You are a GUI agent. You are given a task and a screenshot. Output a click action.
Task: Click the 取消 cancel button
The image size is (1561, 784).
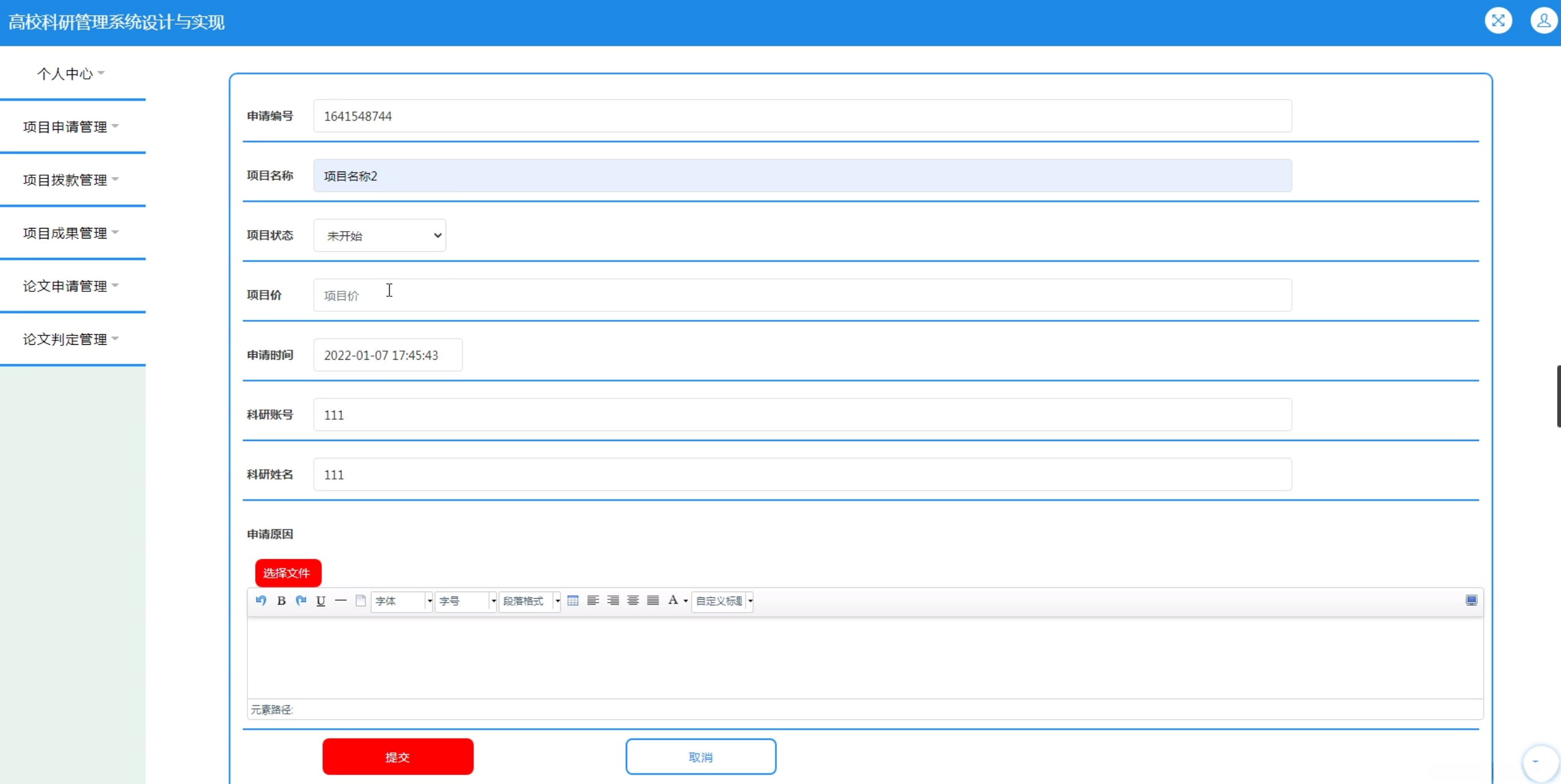click(700, 757)
